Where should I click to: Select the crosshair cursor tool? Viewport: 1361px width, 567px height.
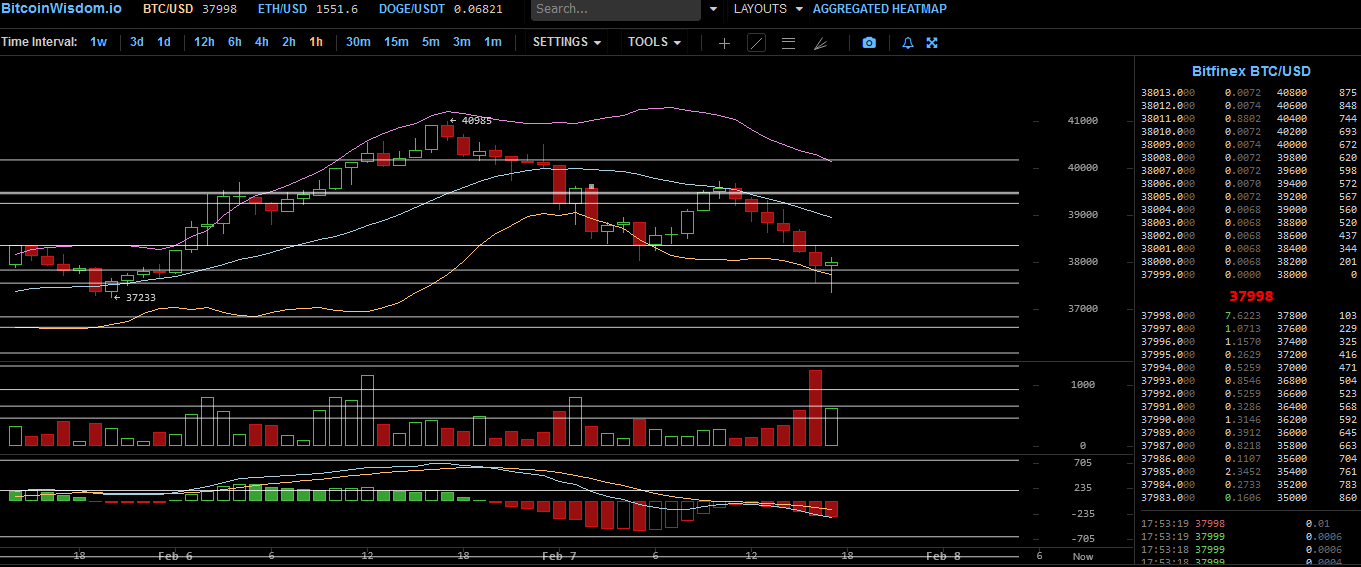pos(724,43)
